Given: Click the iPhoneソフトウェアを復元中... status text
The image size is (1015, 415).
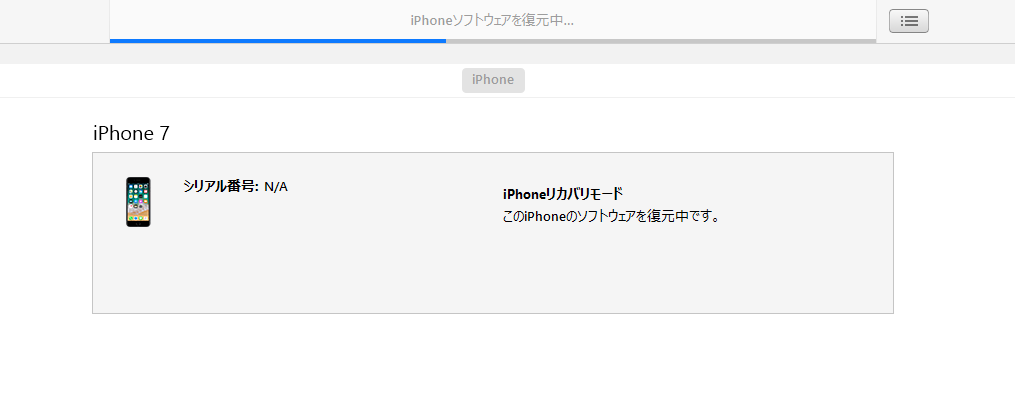Looking at the screenshot, I should pos(492,21).
